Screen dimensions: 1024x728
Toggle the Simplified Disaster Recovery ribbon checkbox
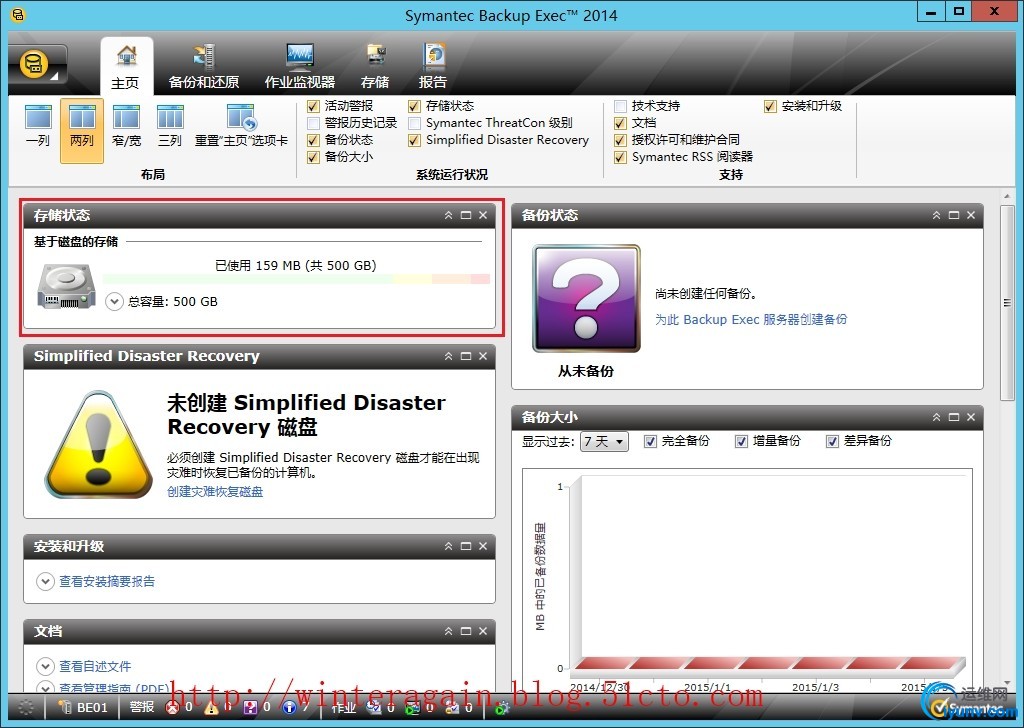click(x=415, y=140)
